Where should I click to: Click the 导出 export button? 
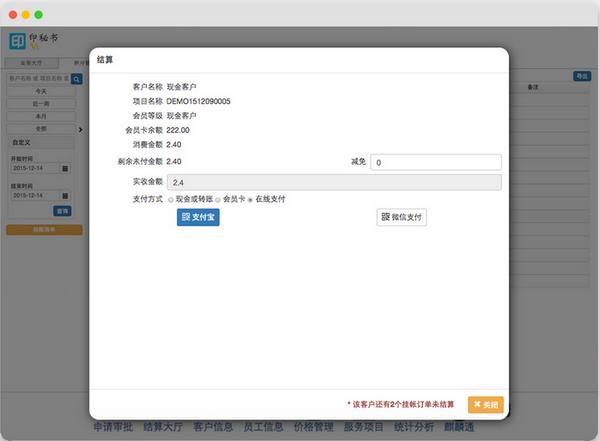[x=581, y=76]
